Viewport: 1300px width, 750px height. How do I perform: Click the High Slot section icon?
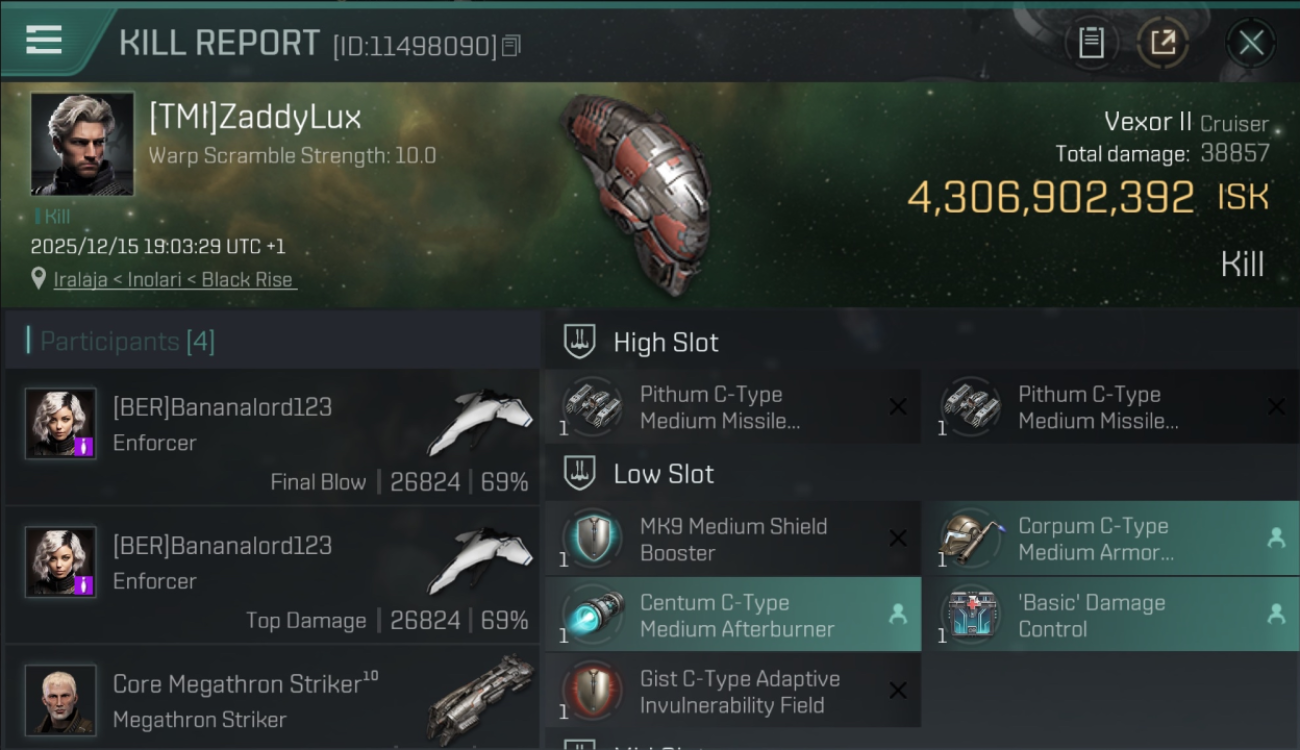(580, 341)
